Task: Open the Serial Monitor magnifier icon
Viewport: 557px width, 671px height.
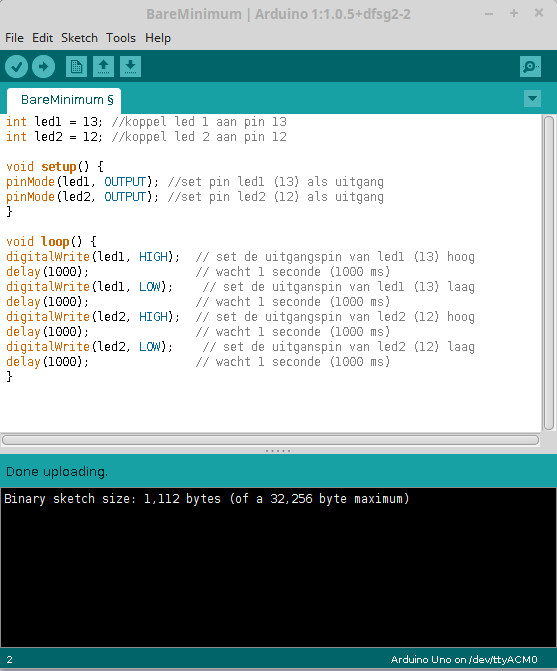Action: (x=530, y=67)
